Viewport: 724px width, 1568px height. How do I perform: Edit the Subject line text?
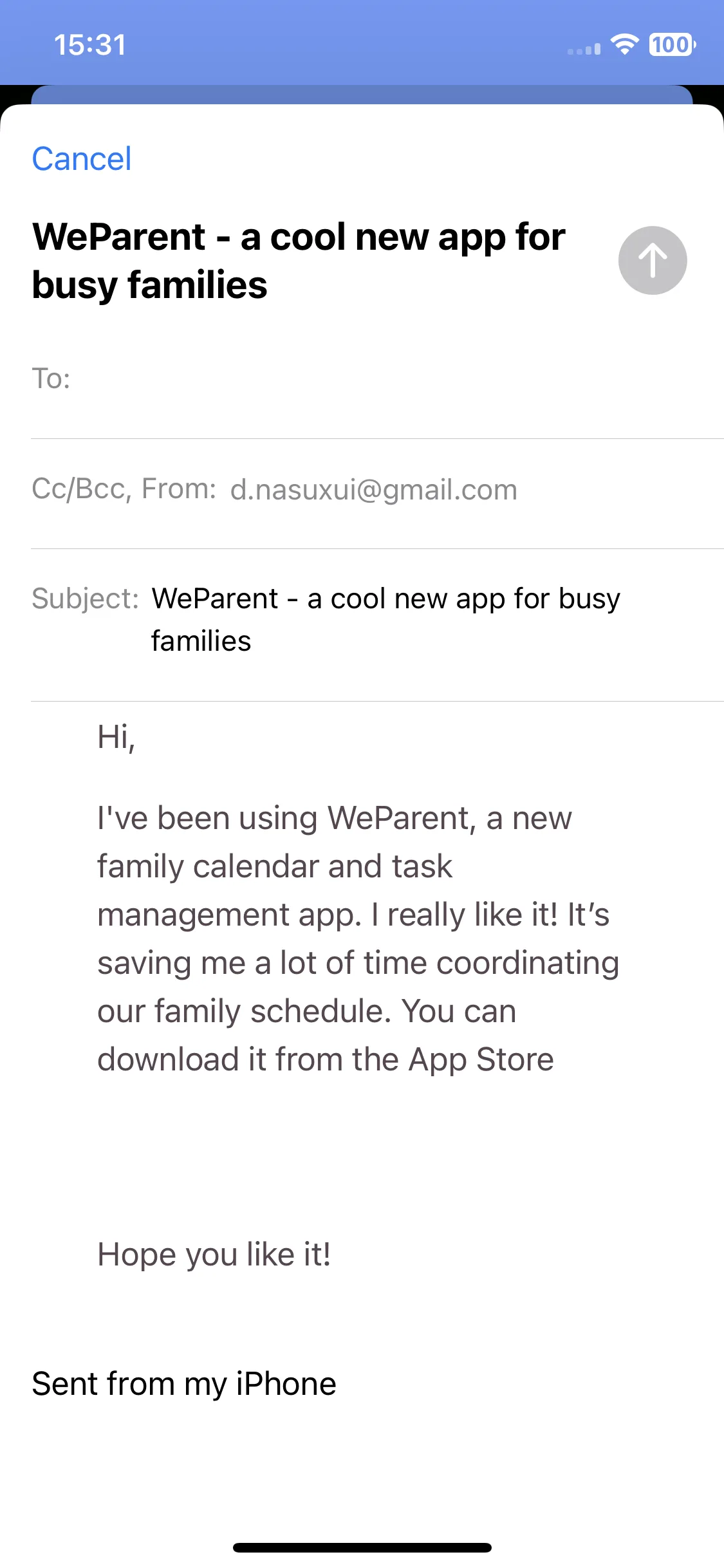pyautogui.click(x=386, y=619)
